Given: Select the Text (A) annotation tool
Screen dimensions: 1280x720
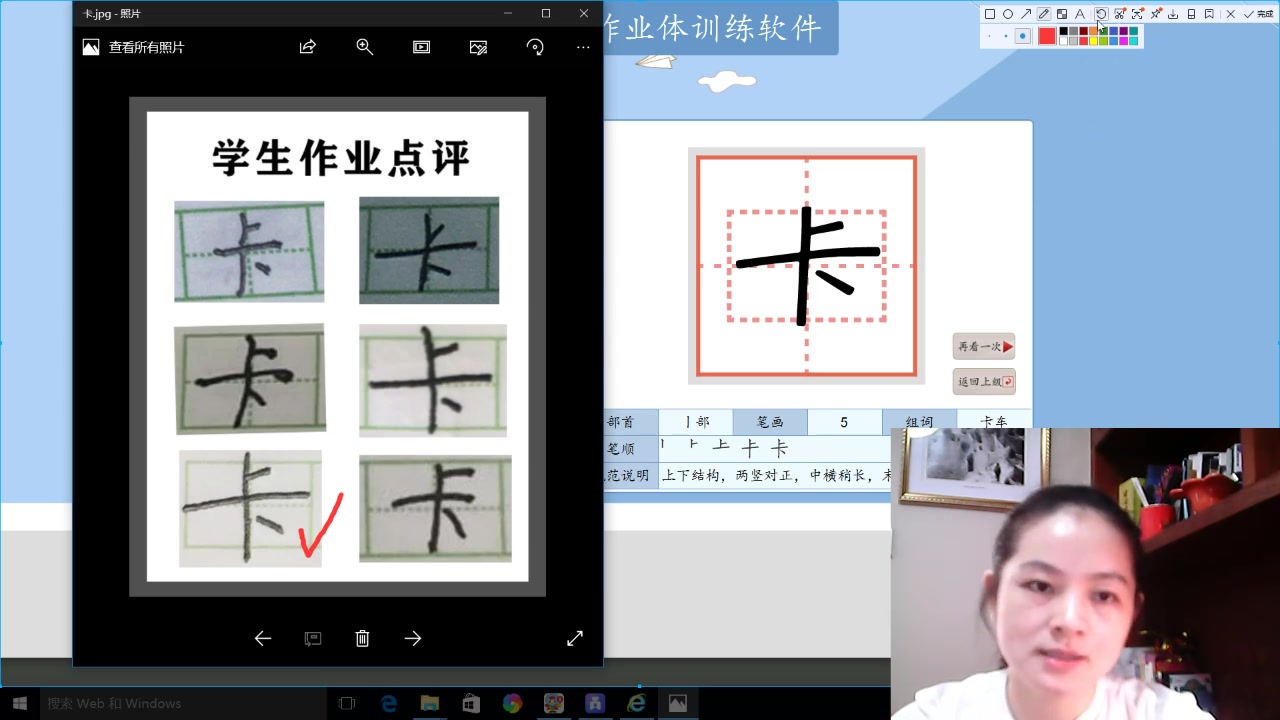Looking at the screenshot, I should [x=1080, y=13].
